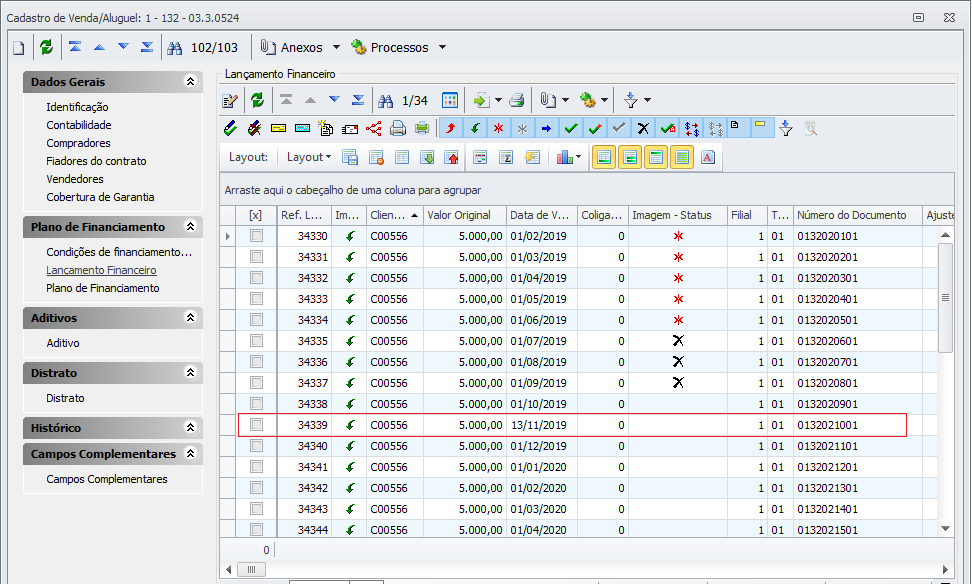Sort by Imagem - Status column header
972x584 pixels.
click(678, 215)
